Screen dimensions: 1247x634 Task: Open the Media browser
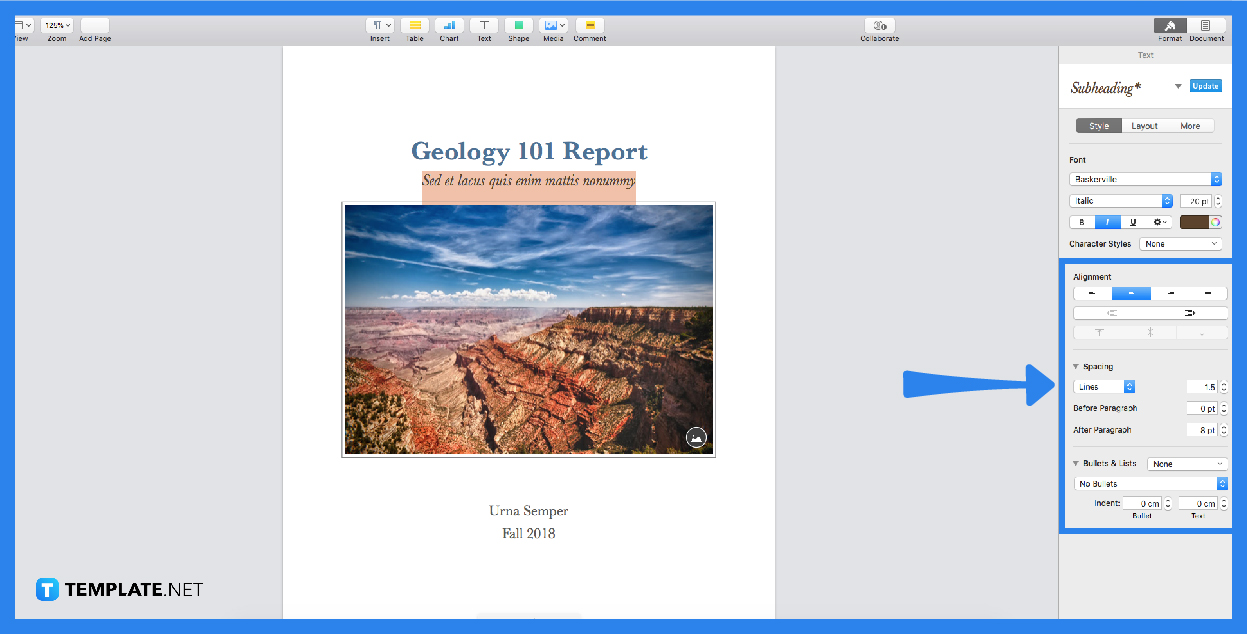point(553,27)
